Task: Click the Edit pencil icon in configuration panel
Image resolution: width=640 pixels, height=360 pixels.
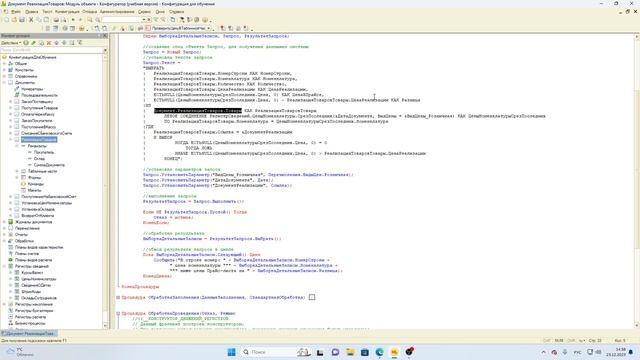Action: coord(33,42)
